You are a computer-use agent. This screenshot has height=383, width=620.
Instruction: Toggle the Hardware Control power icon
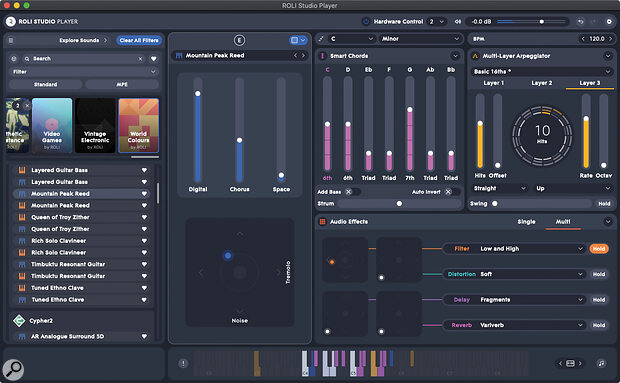pyautogui.click(x=366, y=21)
